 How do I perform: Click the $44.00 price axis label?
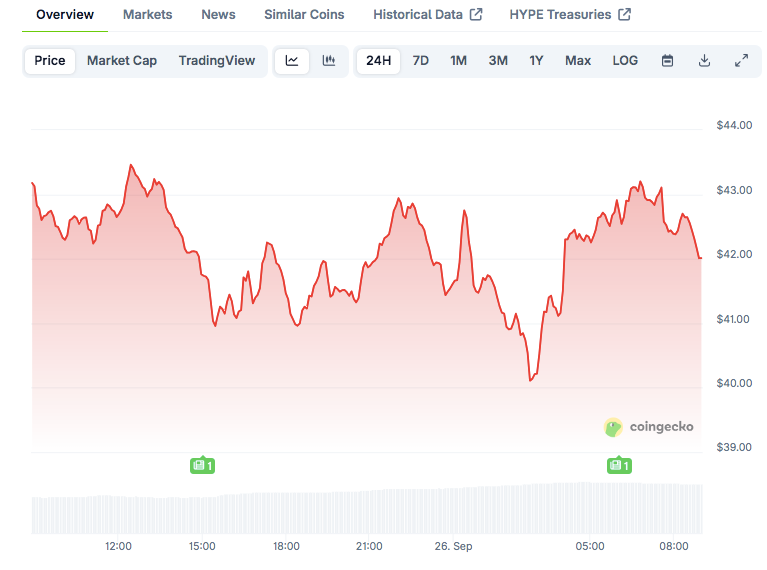click(x=734, y=125)
